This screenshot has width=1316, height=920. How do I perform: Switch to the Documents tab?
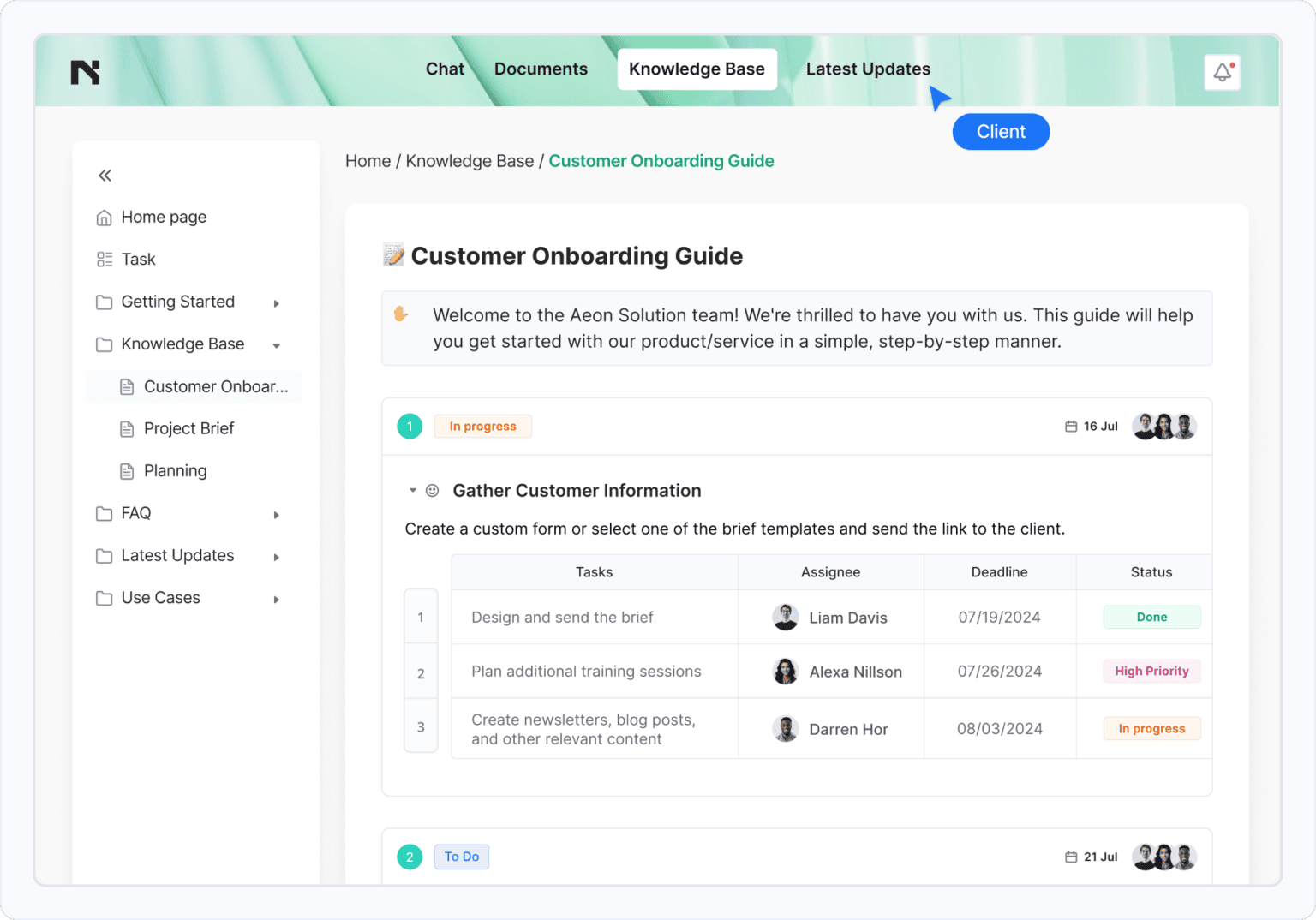(541, 69)
